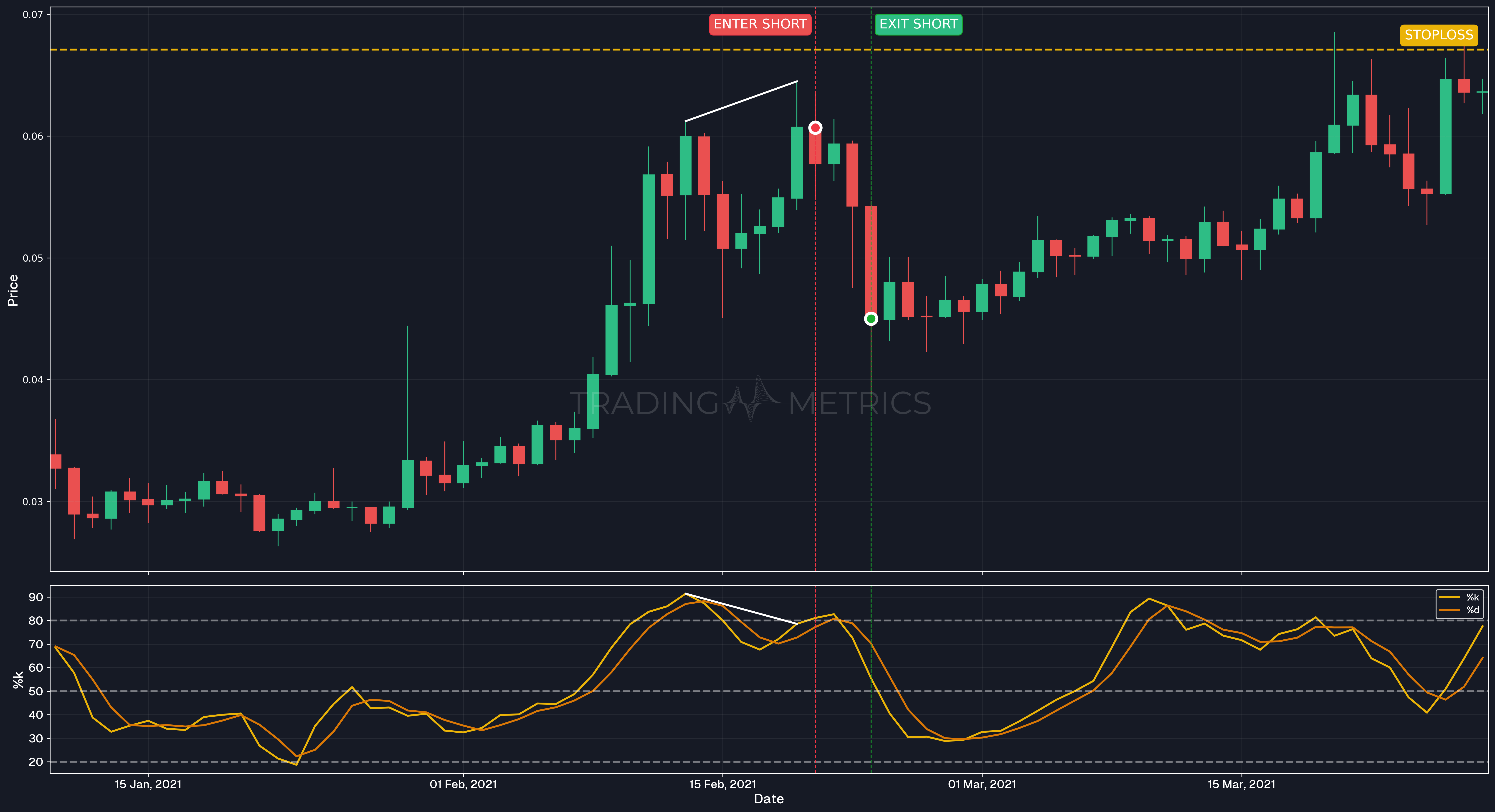Click the %k vertical axis title

point(18,680)
